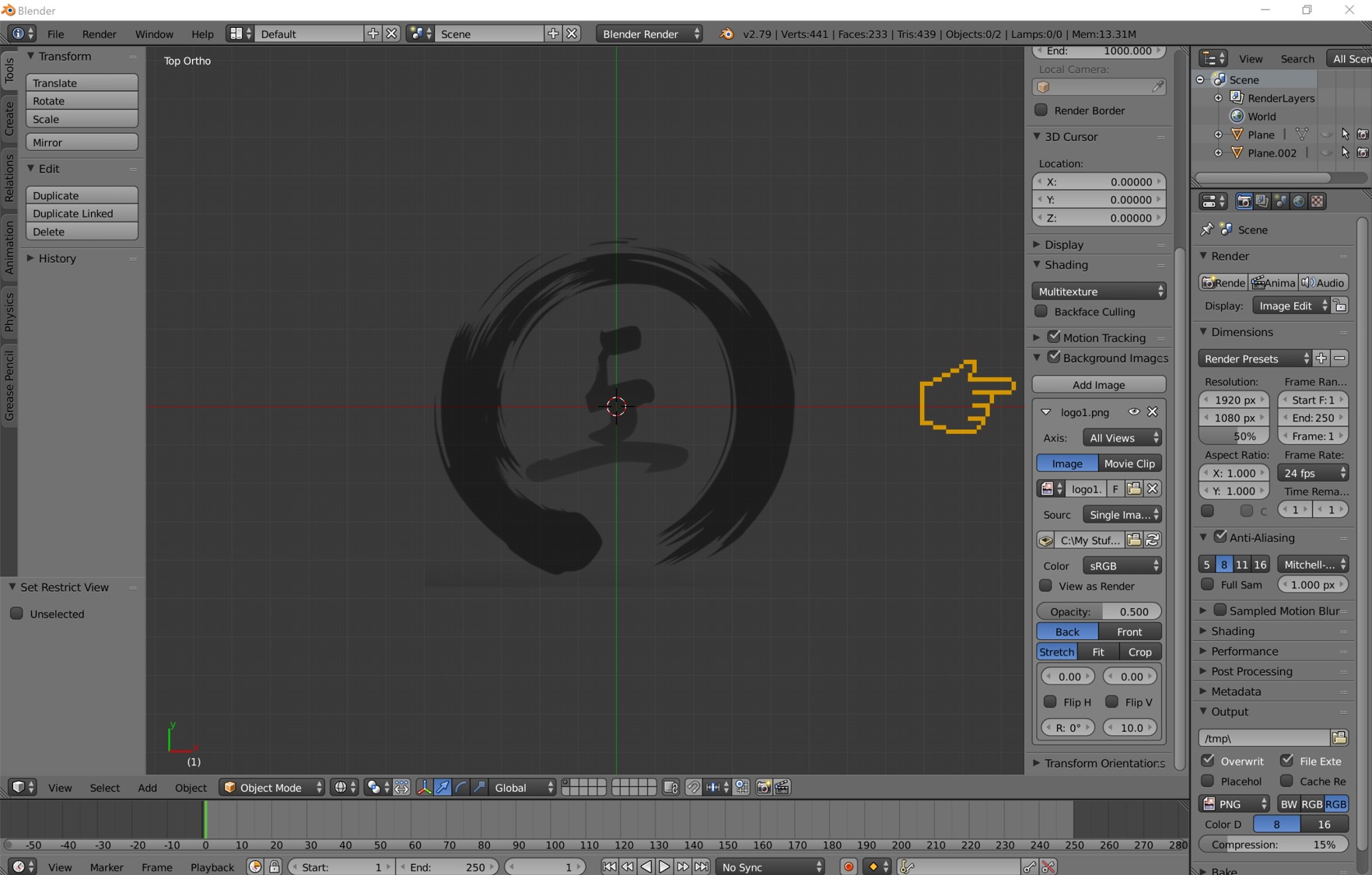The height and width of the screenshot is (875, 1372).
Task: Collapse the logo1.png image settings
Action: pos(1046,412)
